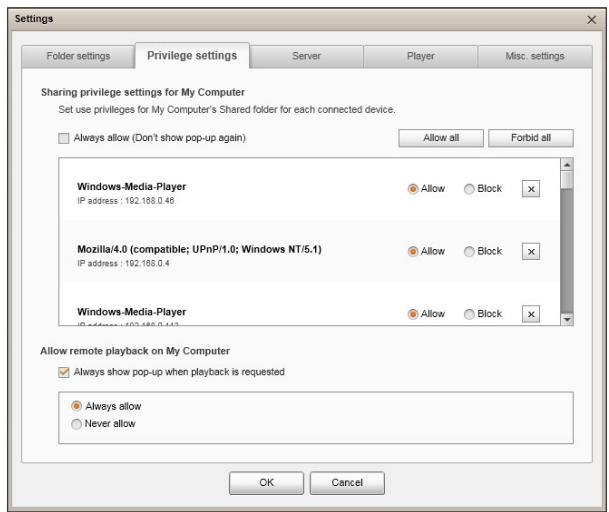Image resolution: width=609 pixels, height=512 pixels.
Task: Enable Always allow (Don't show pop-up again)
Action: click(x=64, y=138)
